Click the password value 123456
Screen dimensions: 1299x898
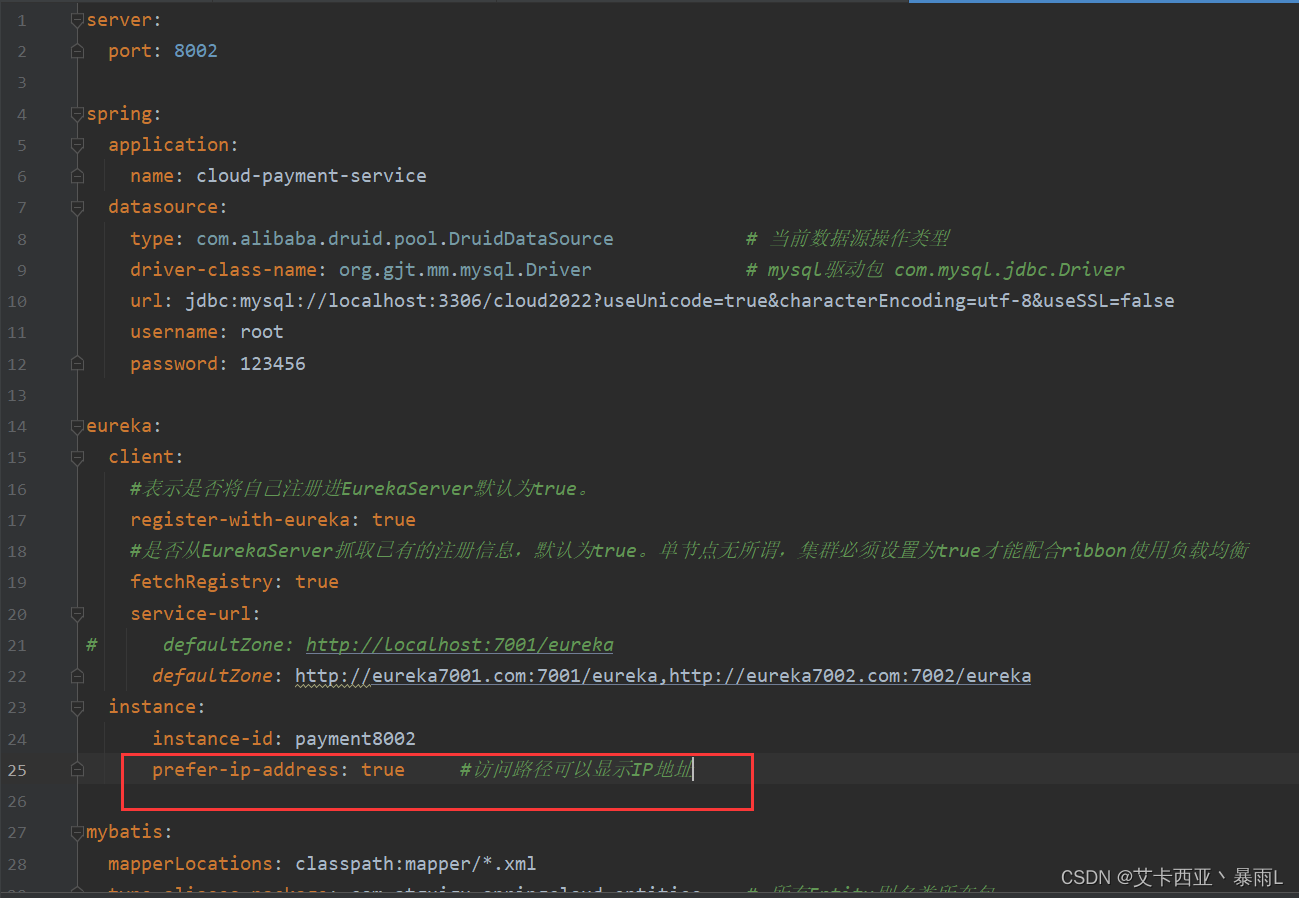pos(273,363)
